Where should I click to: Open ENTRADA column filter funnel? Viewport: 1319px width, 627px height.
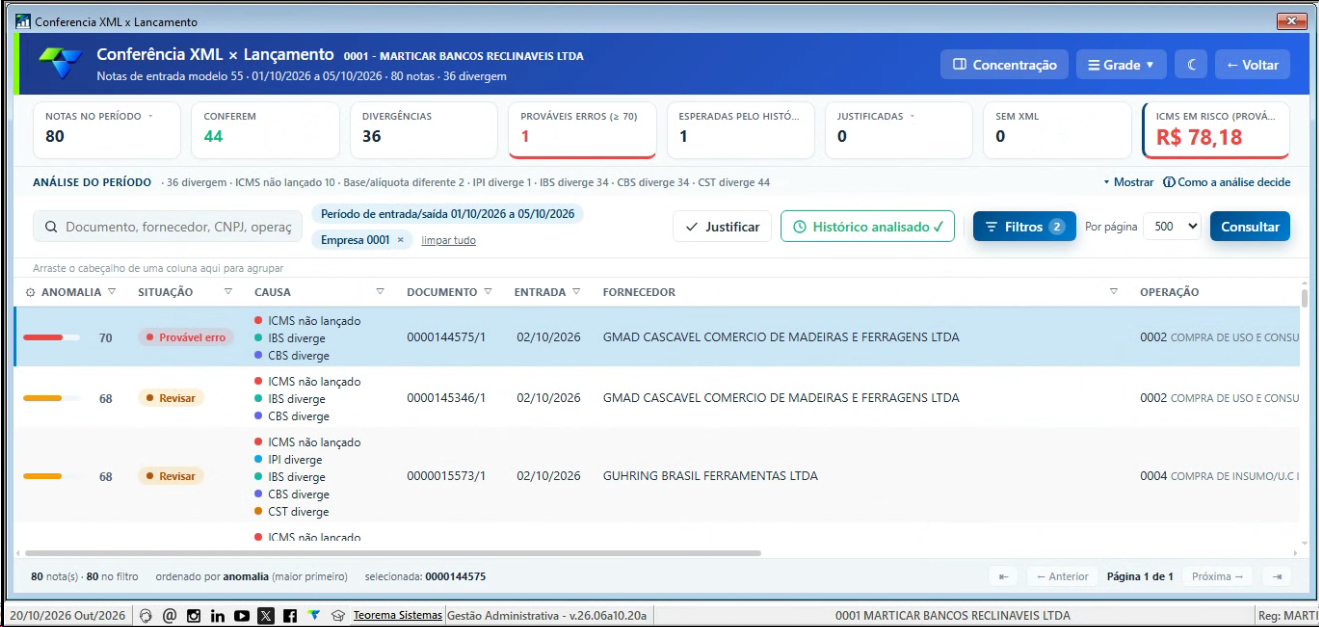[576, 292]
